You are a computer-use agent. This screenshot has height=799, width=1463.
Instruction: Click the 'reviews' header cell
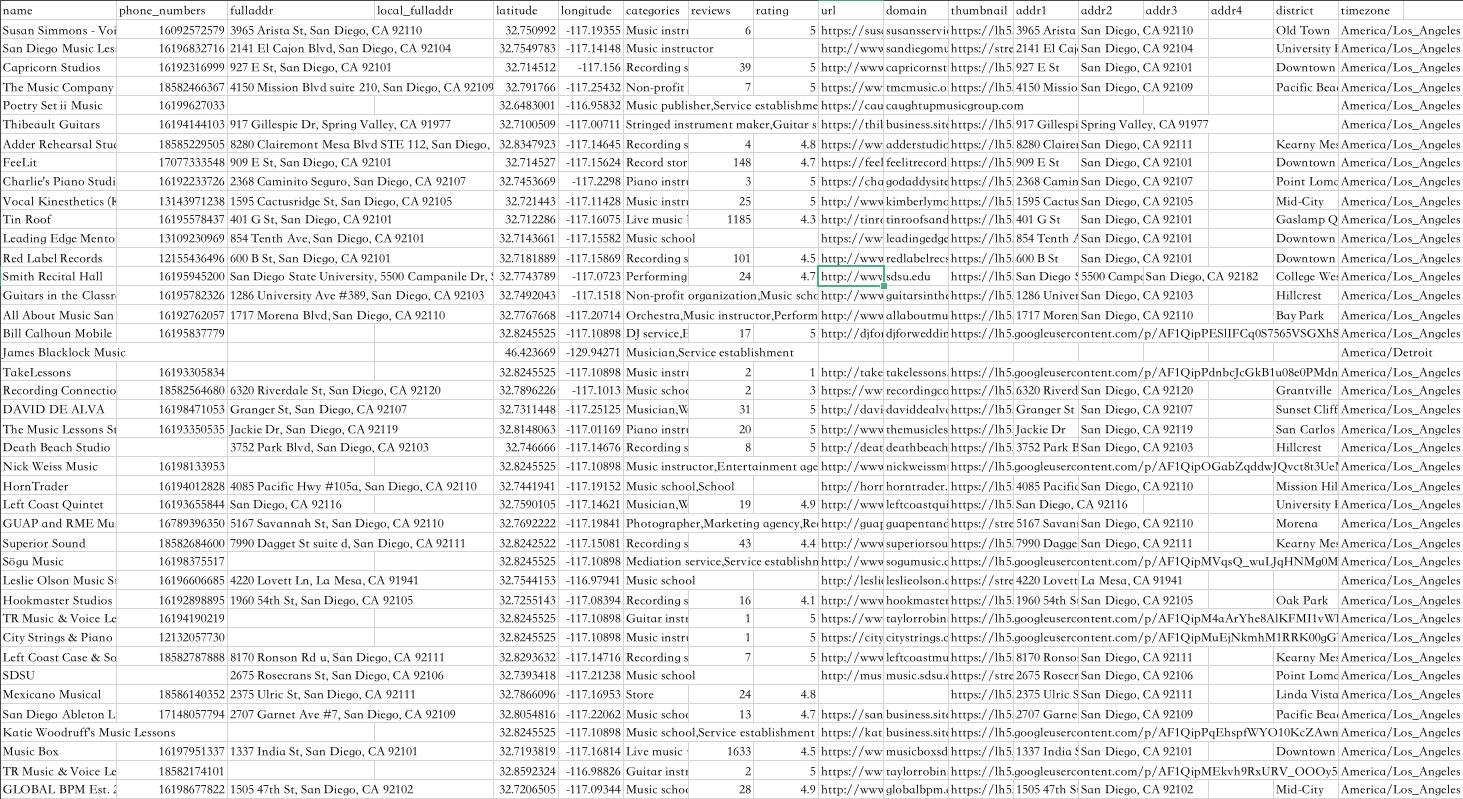tap(720, 10)
